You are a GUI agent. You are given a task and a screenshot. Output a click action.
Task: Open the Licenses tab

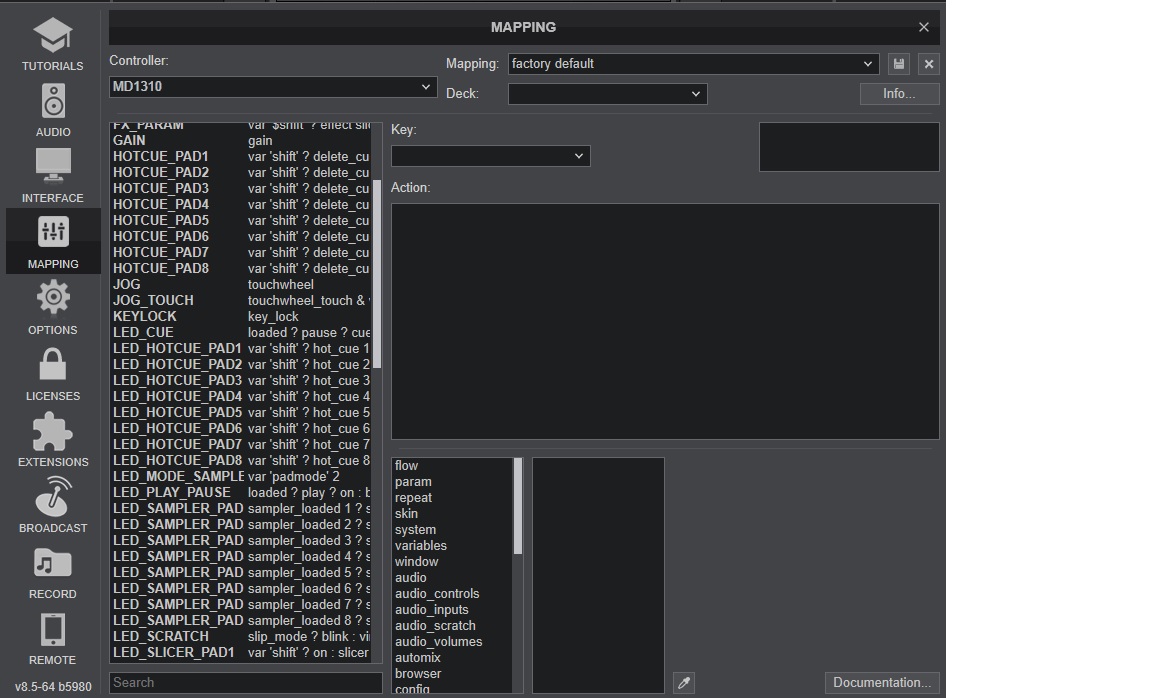tap(53, 374)
